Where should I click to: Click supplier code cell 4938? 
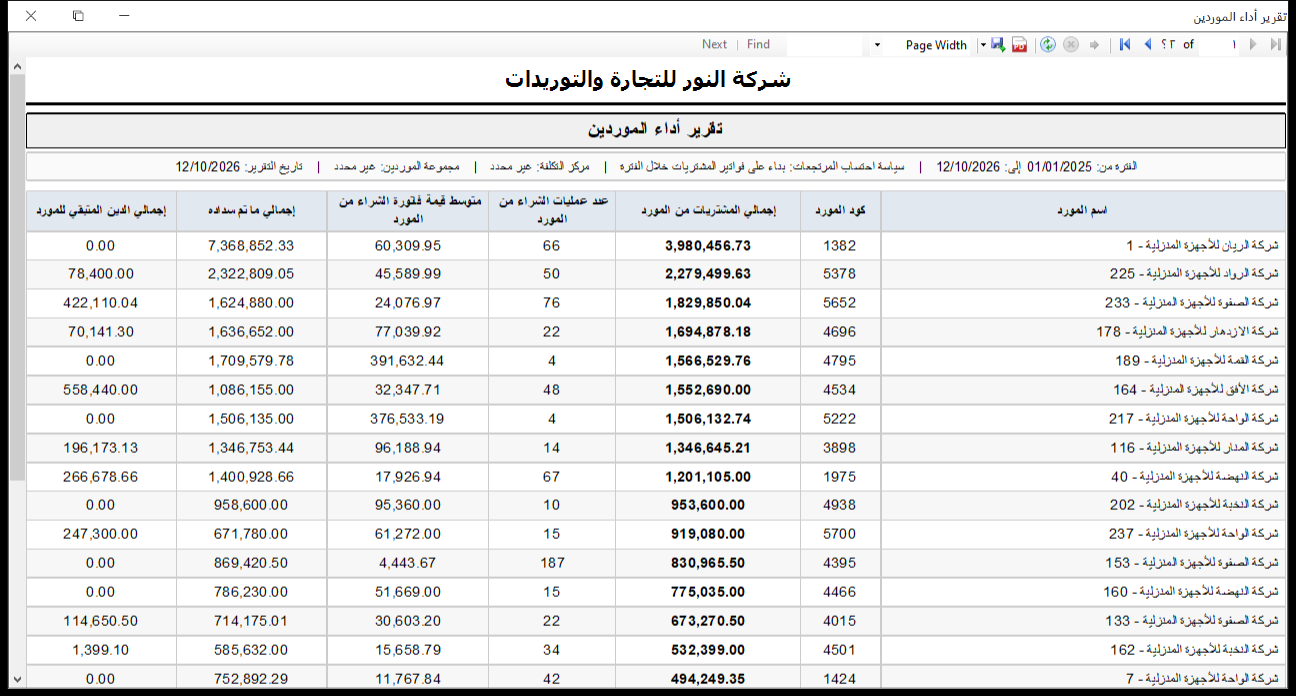[x=840, y=505]
